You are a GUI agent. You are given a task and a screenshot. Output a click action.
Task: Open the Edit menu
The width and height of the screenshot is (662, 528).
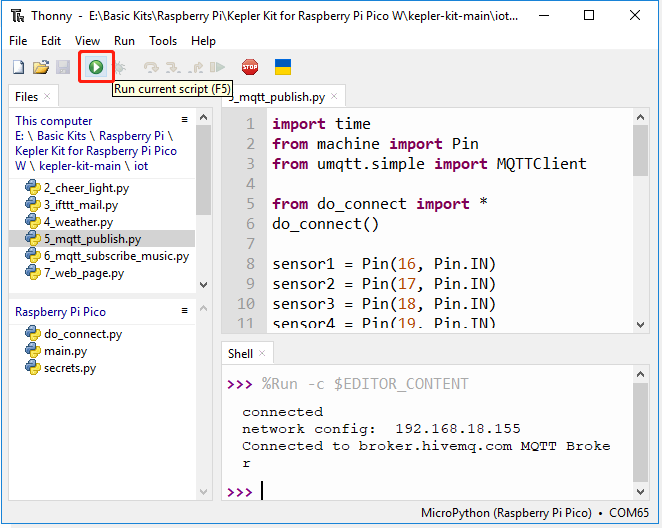click(x=51, y=41)
